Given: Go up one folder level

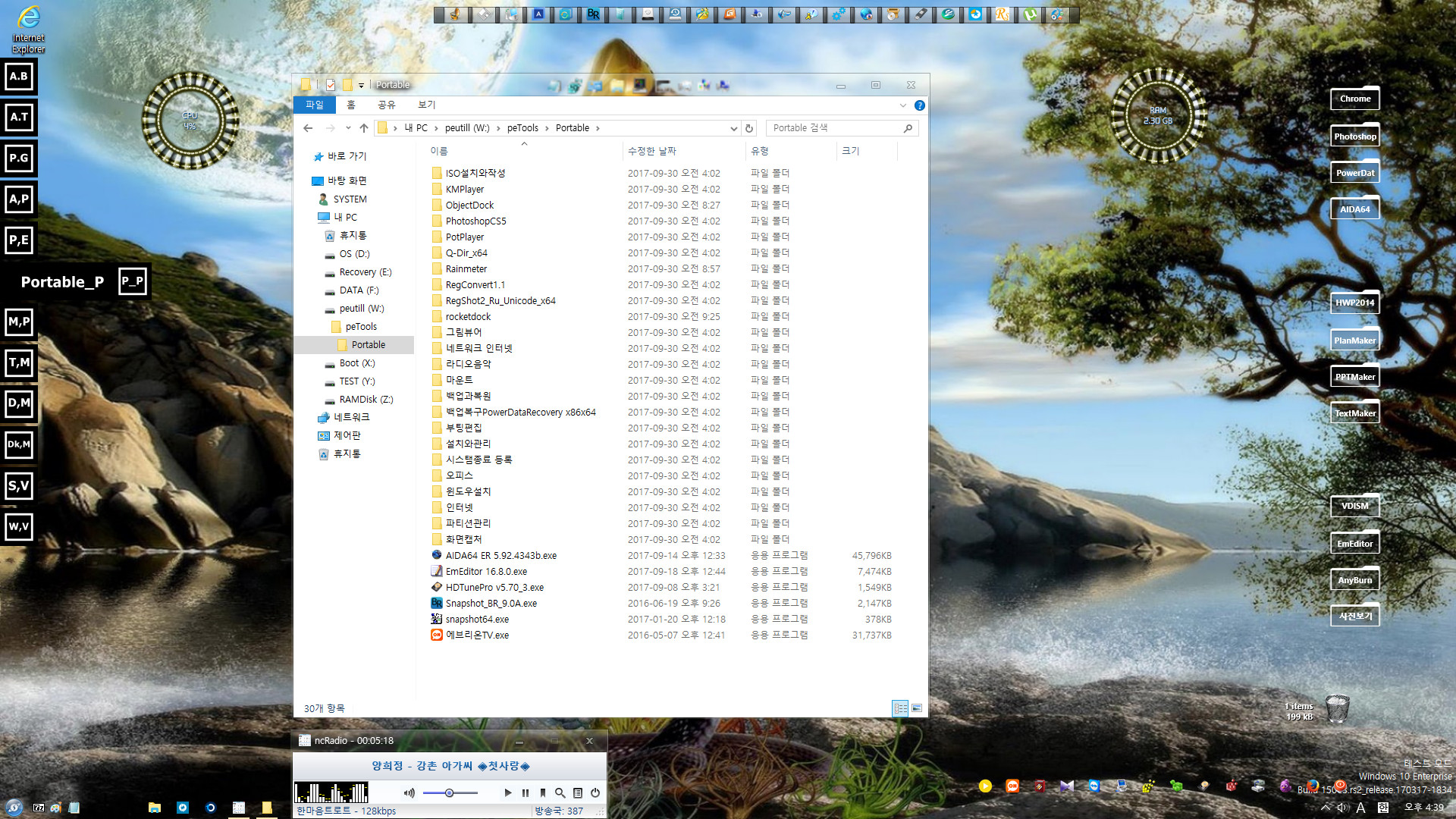Looking at the screenshot, I should pos(364,127).
